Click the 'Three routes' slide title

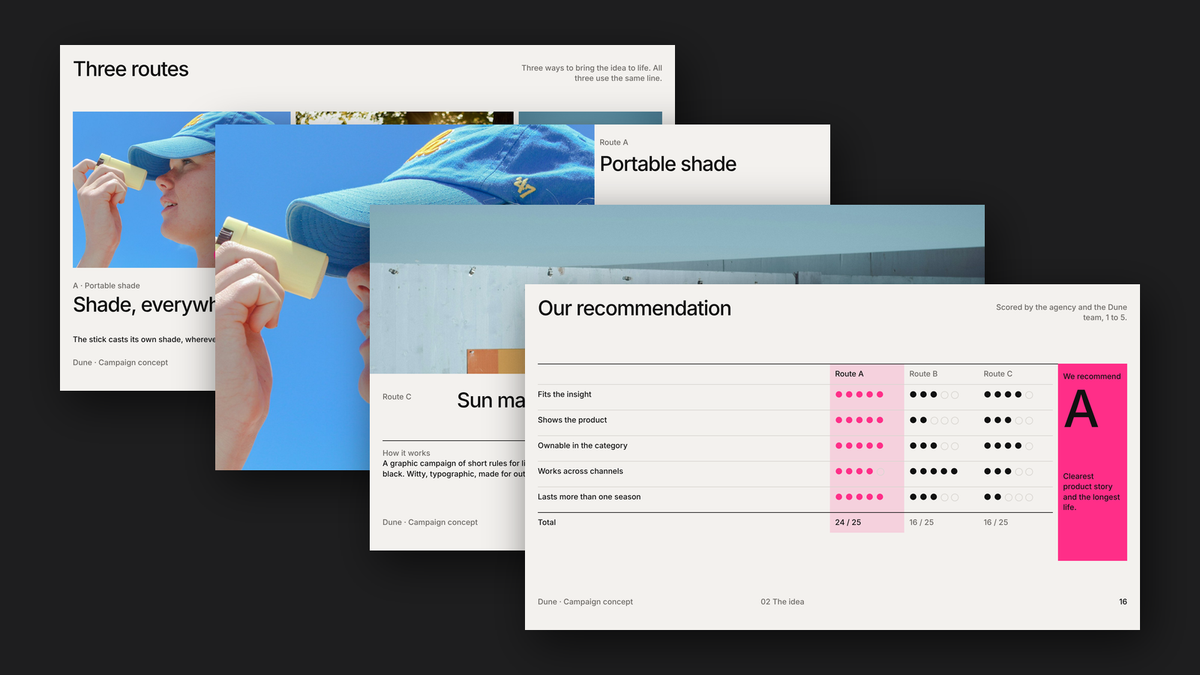(131, 69)
